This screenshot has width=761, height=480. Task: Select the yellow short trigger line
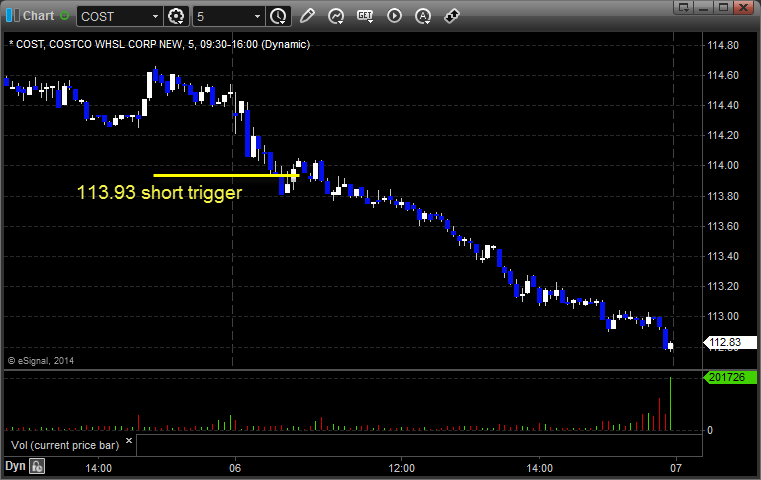tap(226, 175)
